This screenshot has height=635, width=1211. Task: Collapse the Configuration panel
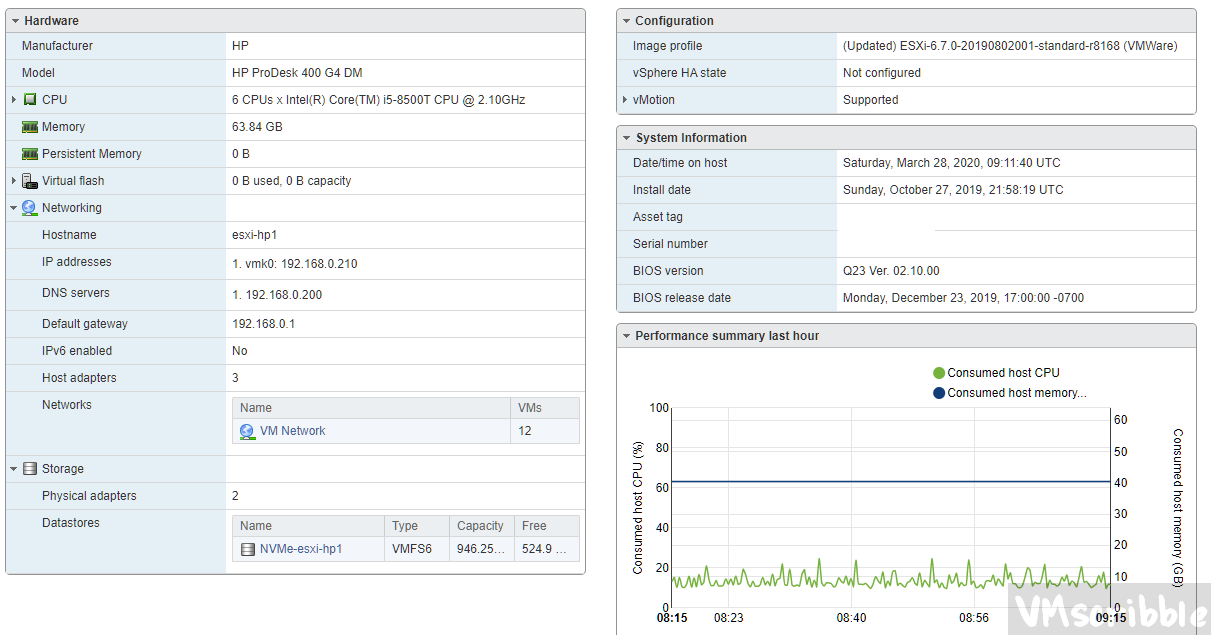626,21
